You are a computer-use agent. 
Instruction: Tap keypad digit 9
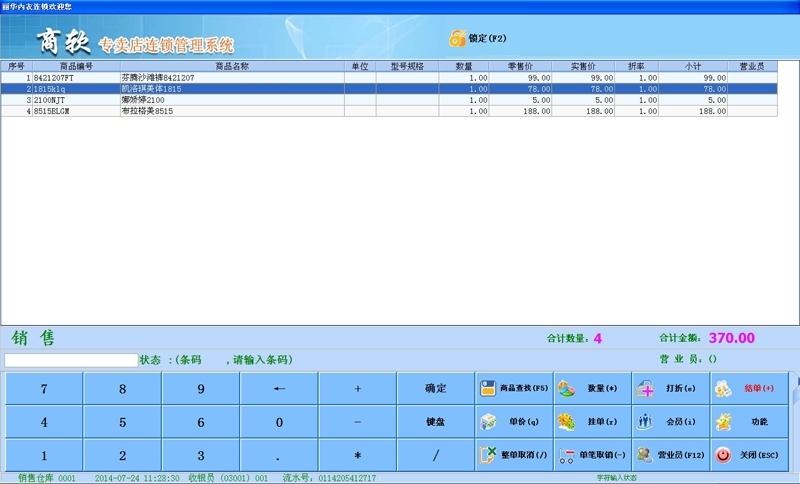[201, 389]
